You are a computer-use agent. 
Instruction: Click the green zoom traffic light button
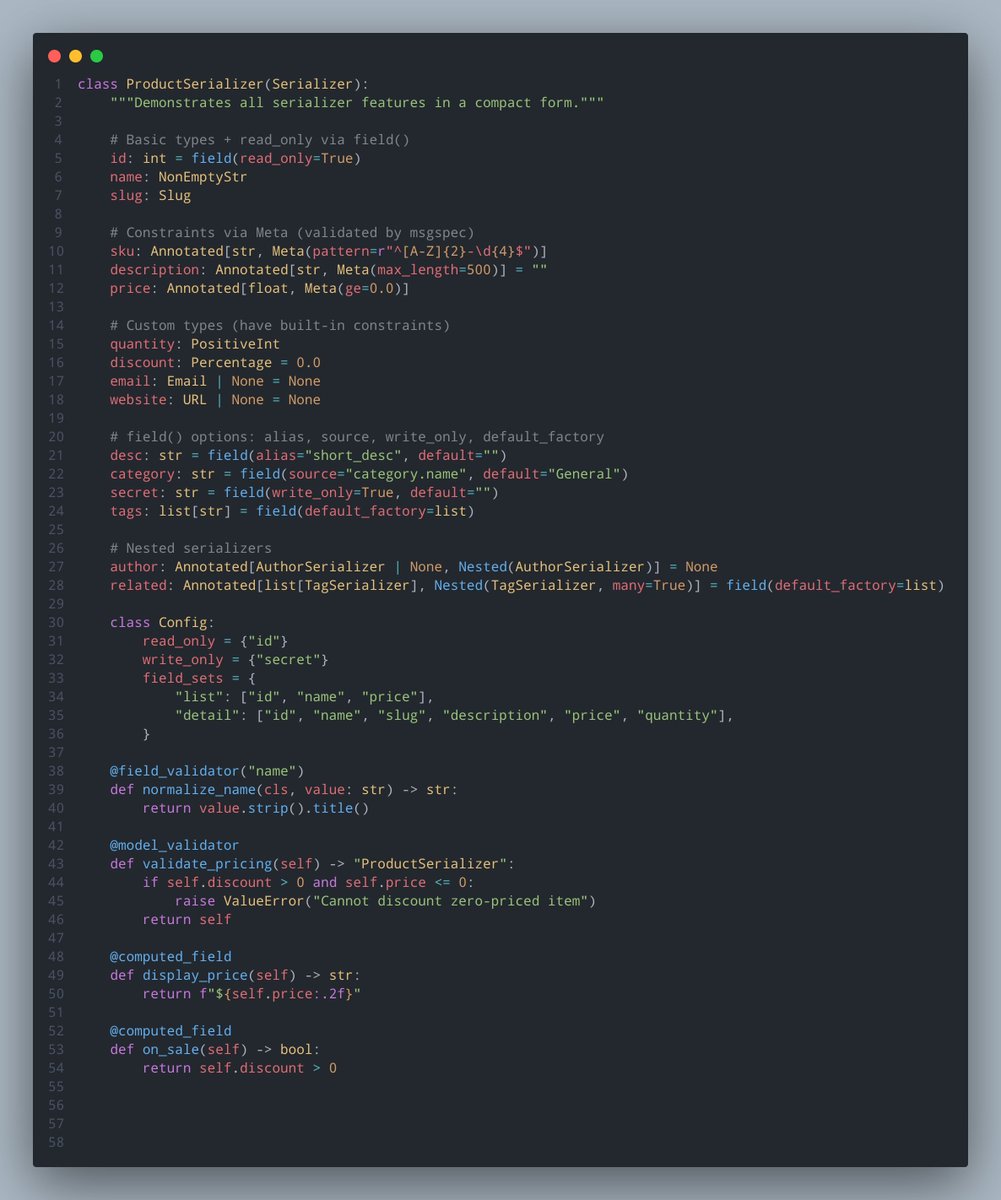pos(95,56)
